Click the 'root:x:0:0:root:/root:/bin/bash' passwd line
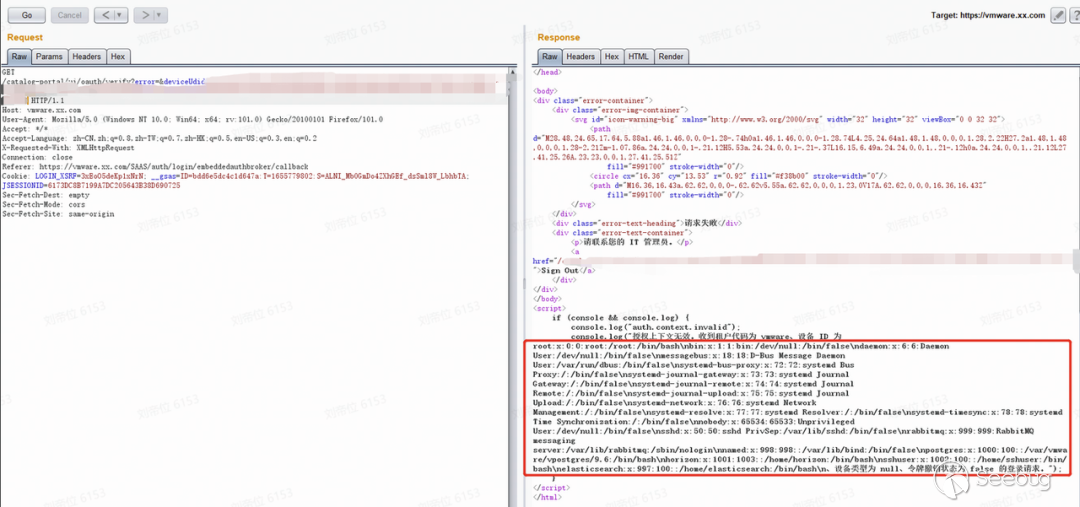The height and width of the screenshot is (507, 1080). pyautogui.click(x=741, y=346)
